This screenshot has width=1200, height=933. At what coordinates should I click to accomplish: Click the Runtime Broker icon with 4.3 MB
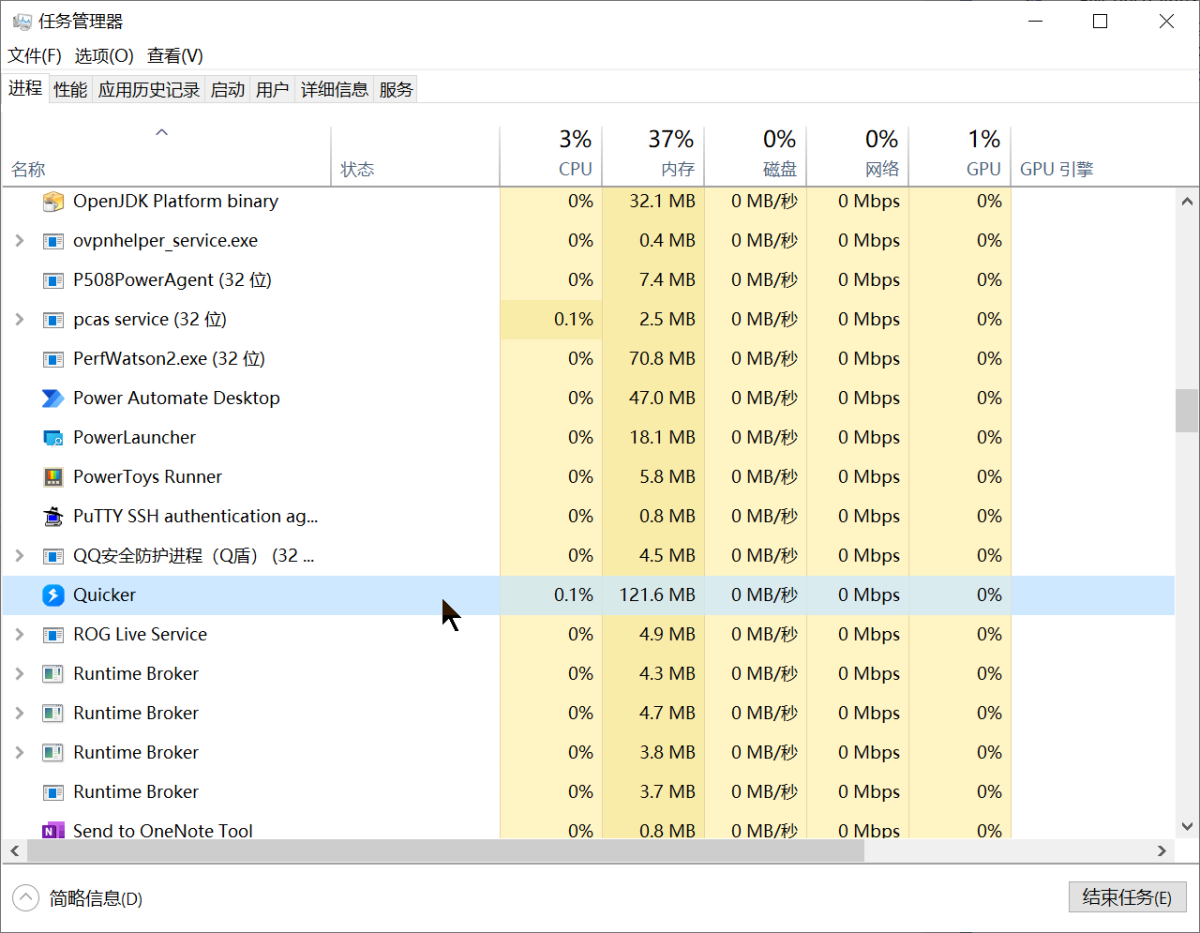[x=53, y=674]
